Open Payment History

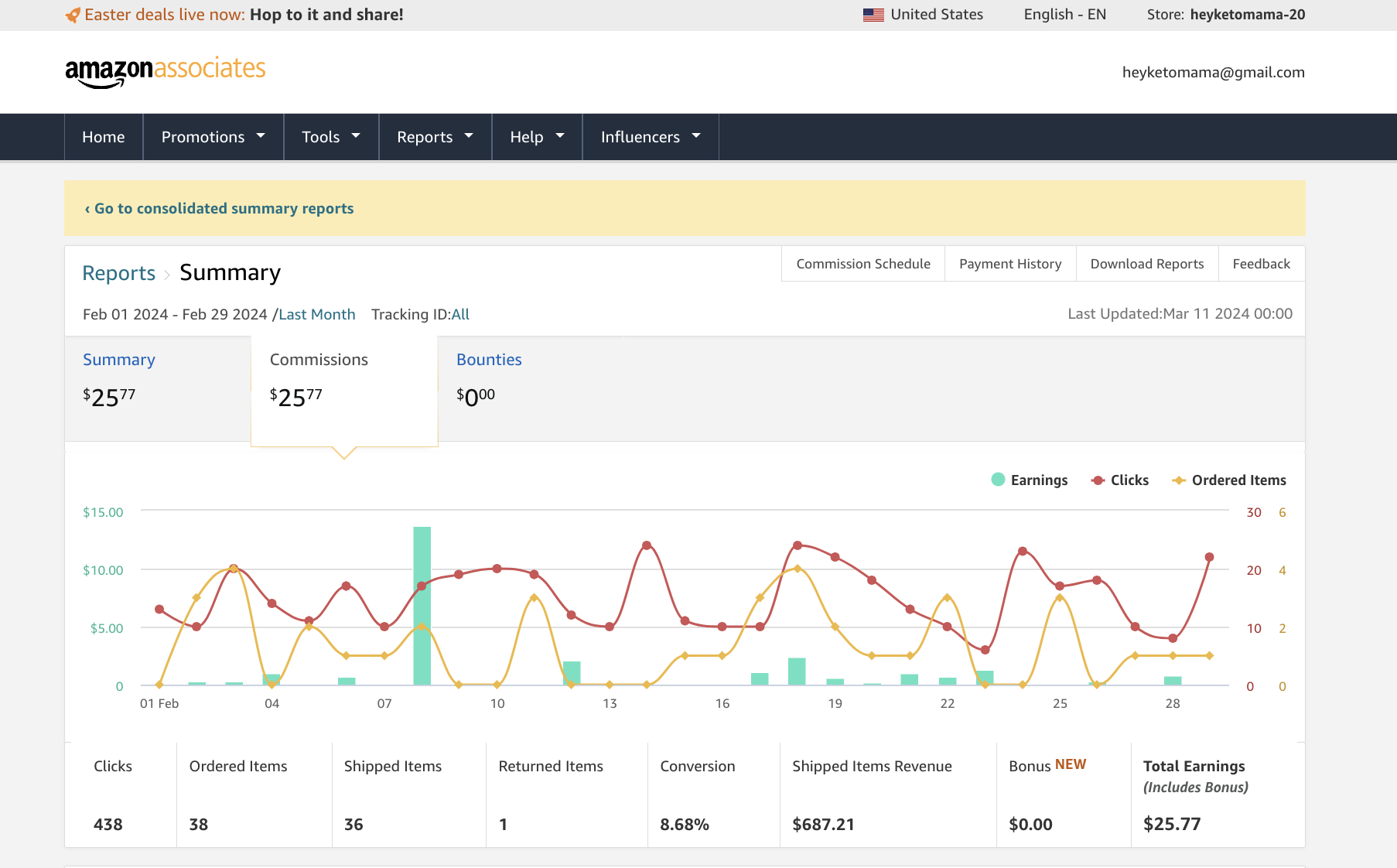click(1010, 264)
